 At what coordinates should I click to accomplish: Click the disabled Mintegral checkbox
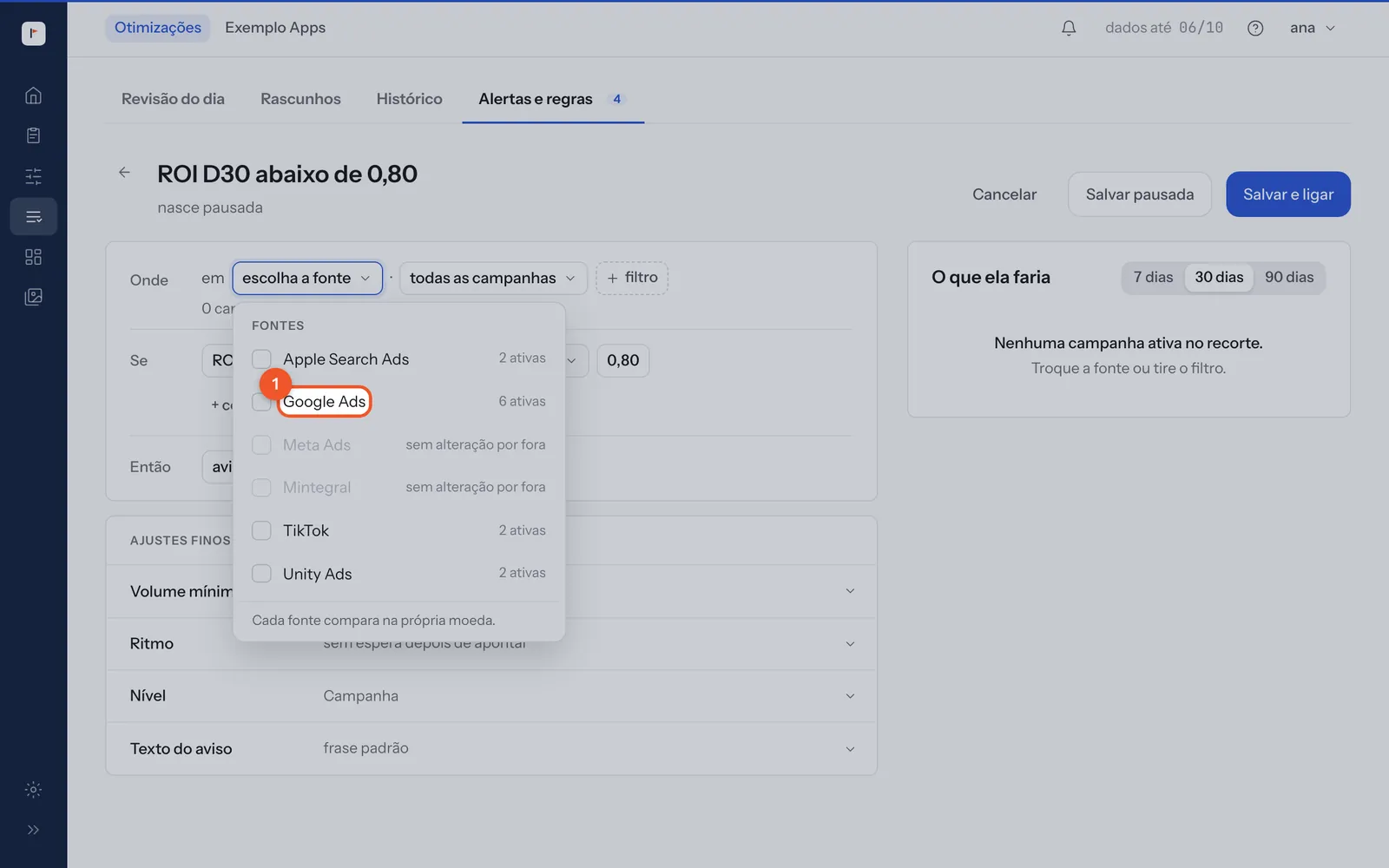tap(261, 488)
